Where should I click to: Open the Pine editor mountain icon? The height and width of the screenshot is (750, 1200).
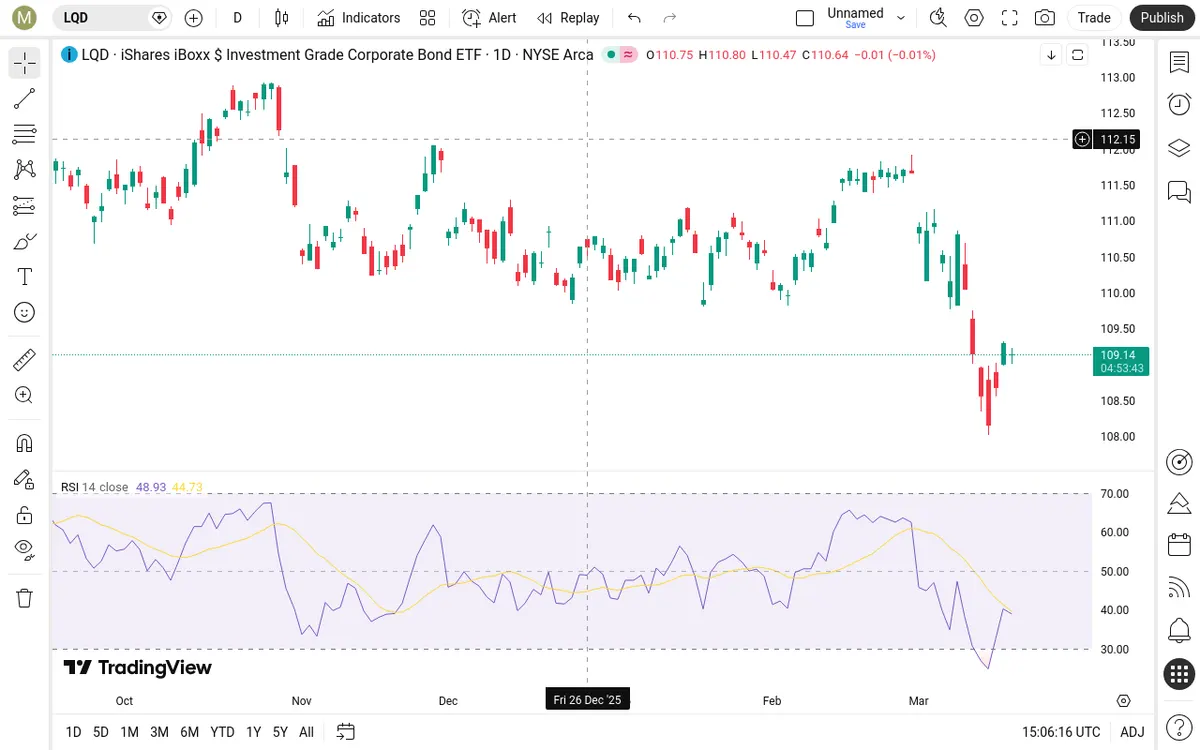[x=1179, y=502]
